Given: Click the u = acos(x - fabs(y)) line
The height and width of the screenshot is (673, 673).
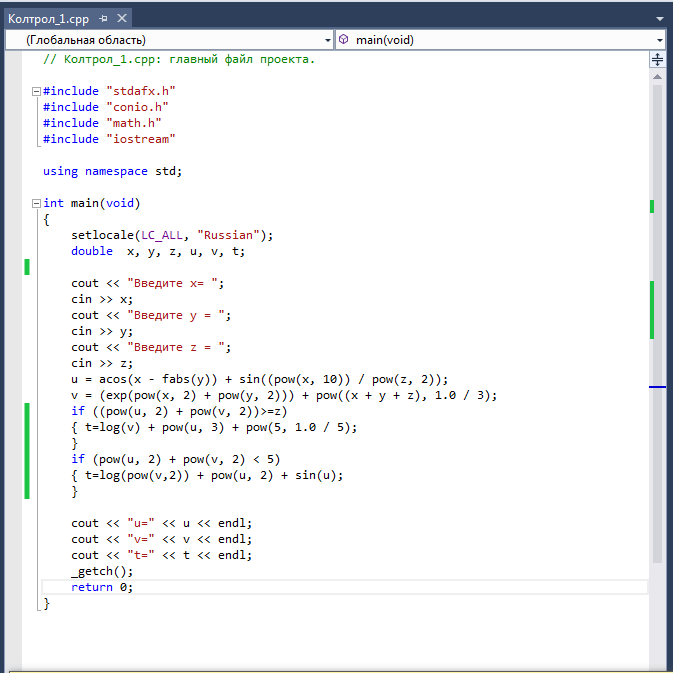Looking at the screenshot, I should pos(260,379).
